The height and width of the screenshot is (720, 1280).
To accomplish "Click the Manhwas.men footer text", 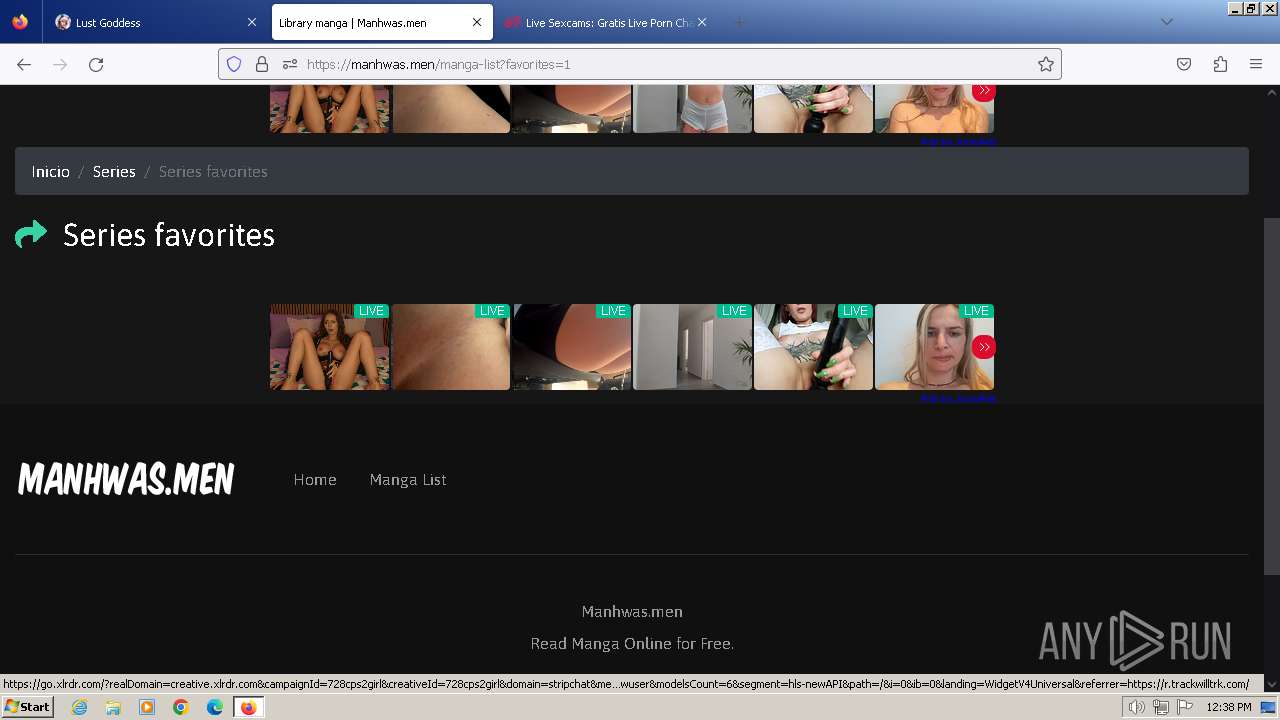I will [x=632, y=612].
